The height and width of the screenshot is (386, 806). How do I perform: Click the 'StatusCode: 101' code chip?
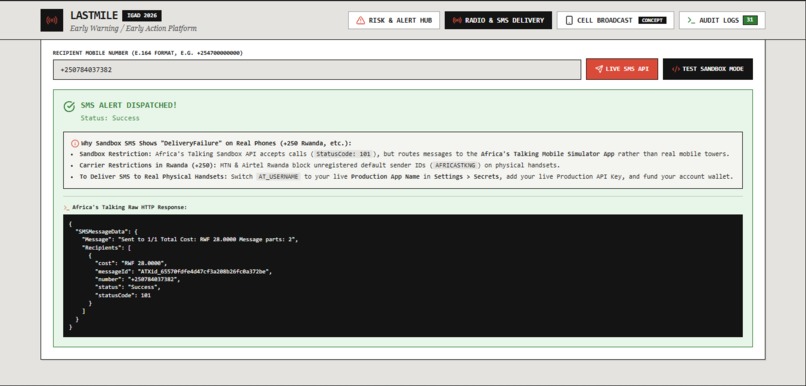pyautogui.click(x=343, y=154)
